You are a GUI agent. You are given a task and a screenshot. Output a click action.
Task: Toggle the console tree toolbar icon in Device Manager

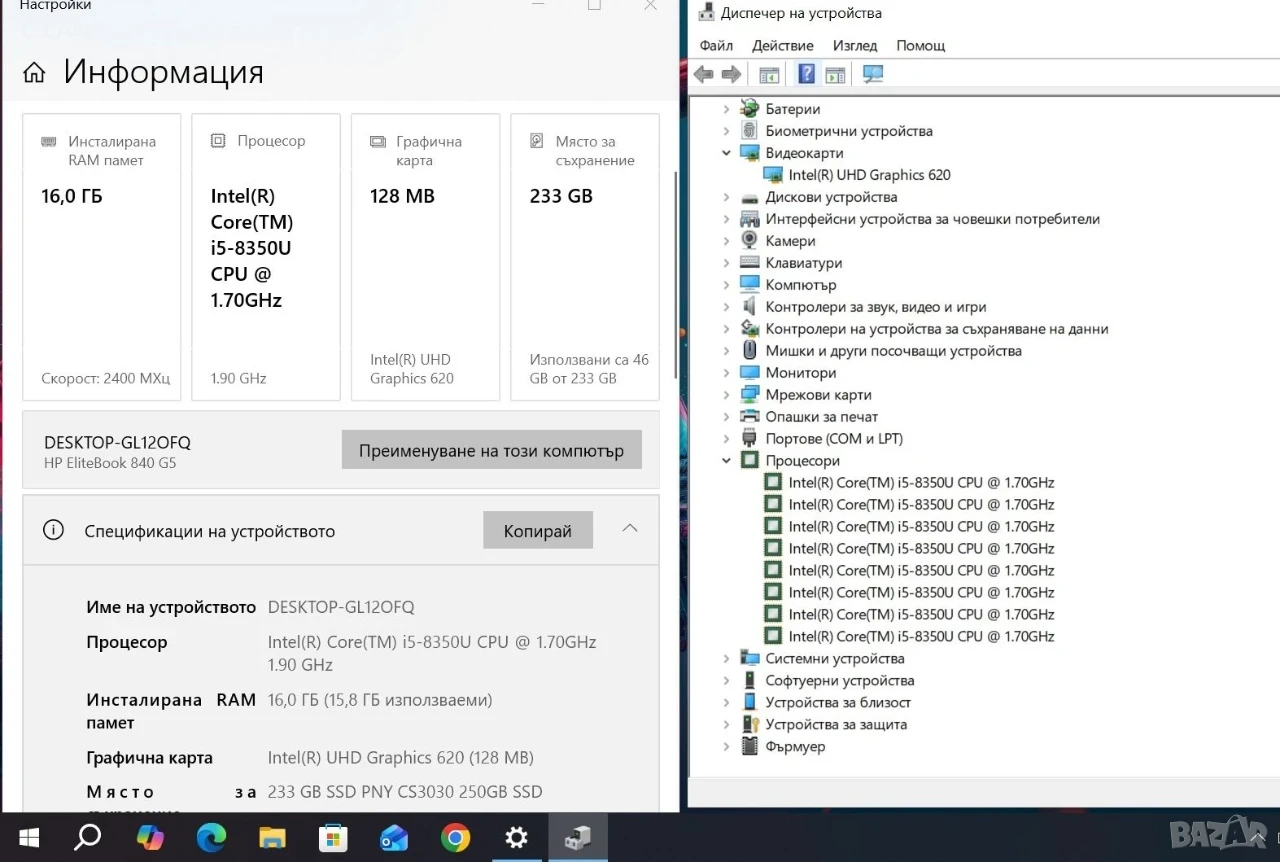pyautogui.click(x=769, y=74)
